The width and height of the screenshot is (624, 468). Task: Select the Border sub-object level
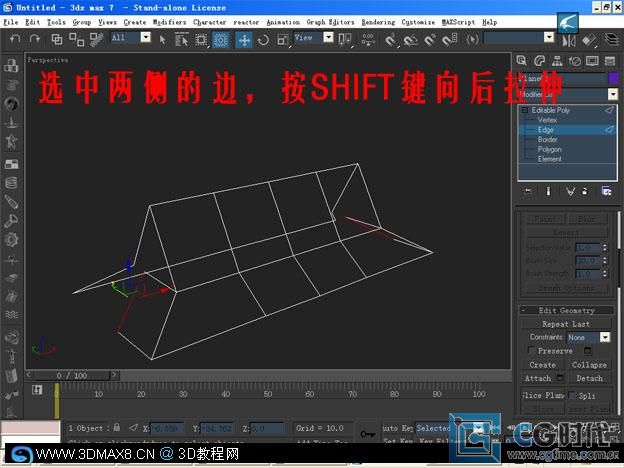(548, 139)
